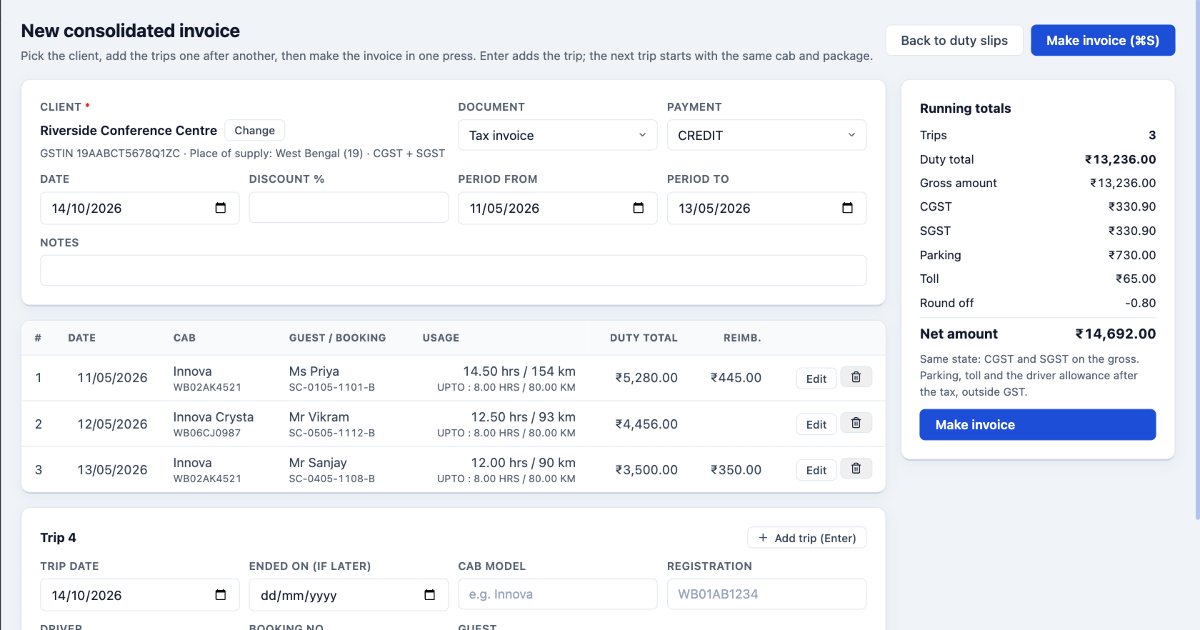This screenshot has width=1200, height=630.
Task: Open calendar picker on Period To field
Action: 848,208
